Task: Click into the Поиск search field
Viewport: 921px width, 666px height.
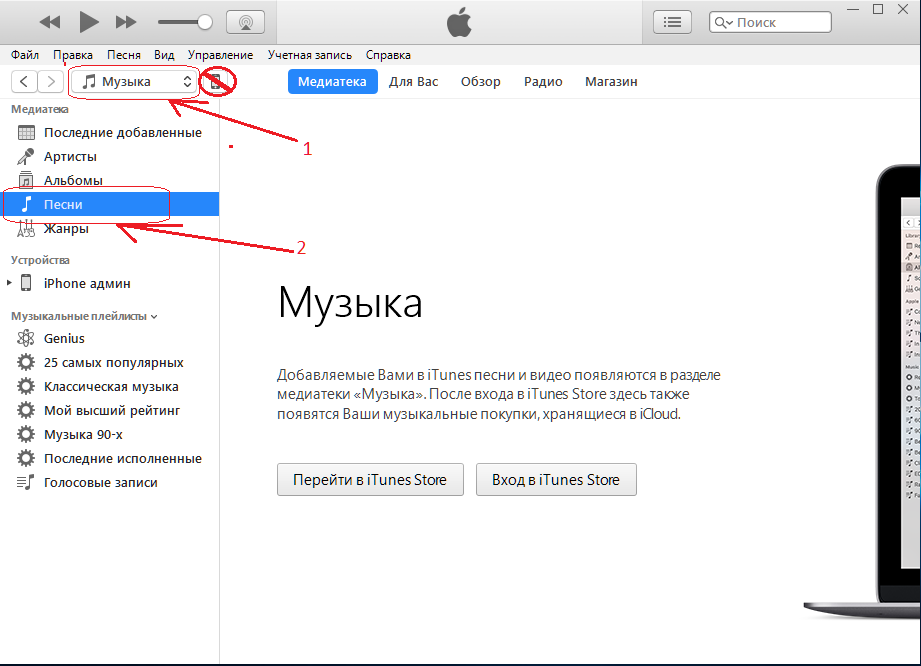Action: 770,22
